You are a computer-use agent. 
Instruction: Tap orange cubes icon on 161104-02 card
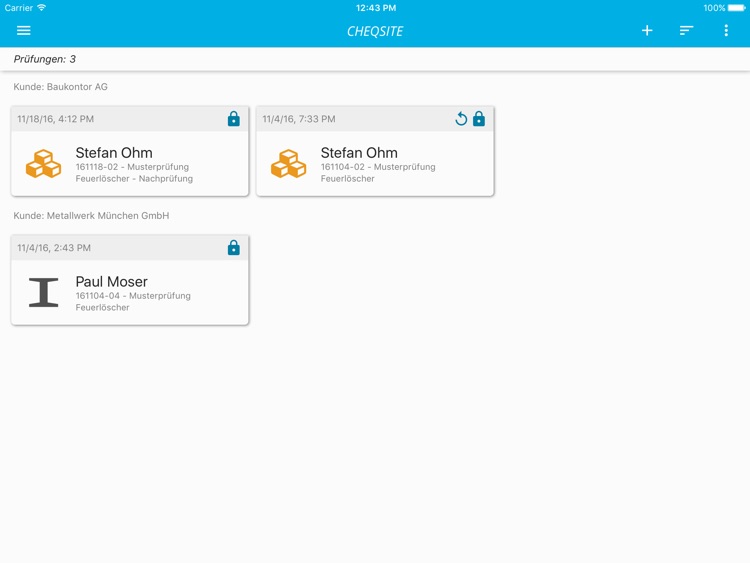pyautogui.click(x=288, y=164)
